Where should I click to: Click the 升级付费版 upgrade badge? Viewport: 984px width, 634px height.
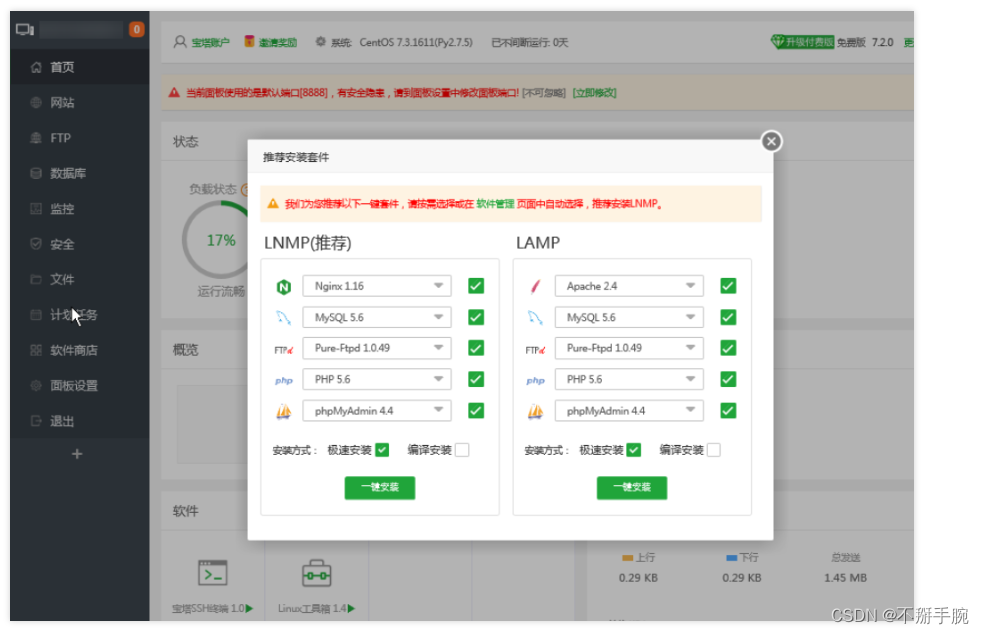point(803,42)
